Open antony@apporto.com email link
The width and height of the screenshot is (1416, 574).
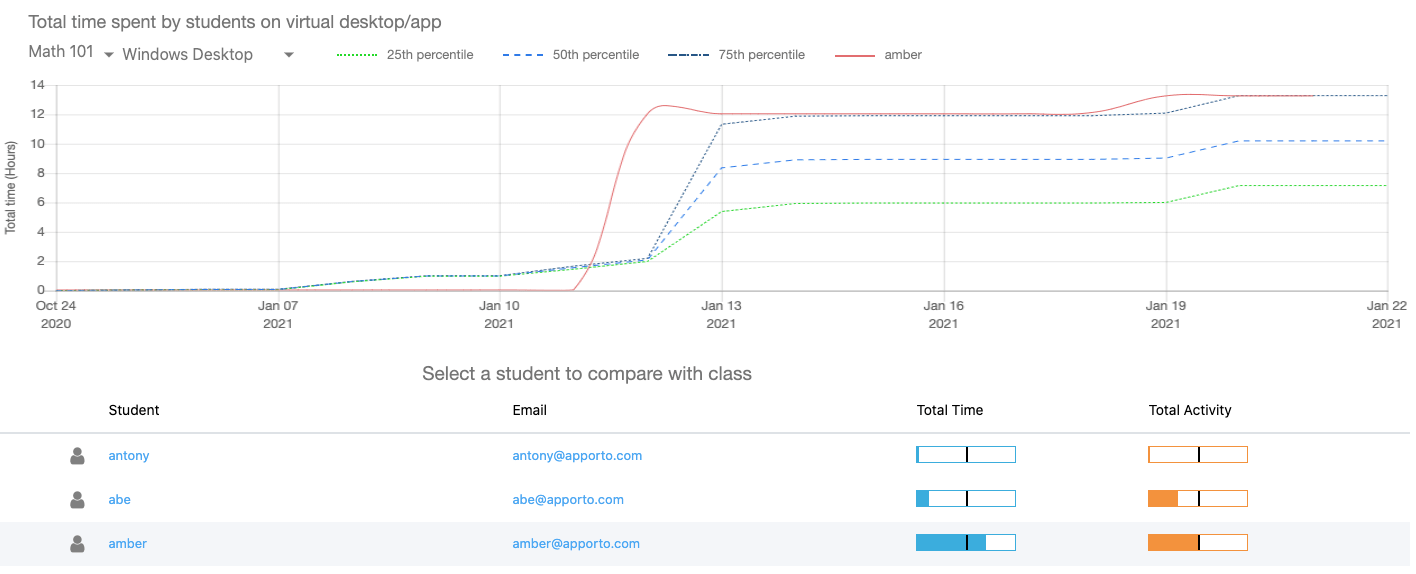[x=577, y=456]
